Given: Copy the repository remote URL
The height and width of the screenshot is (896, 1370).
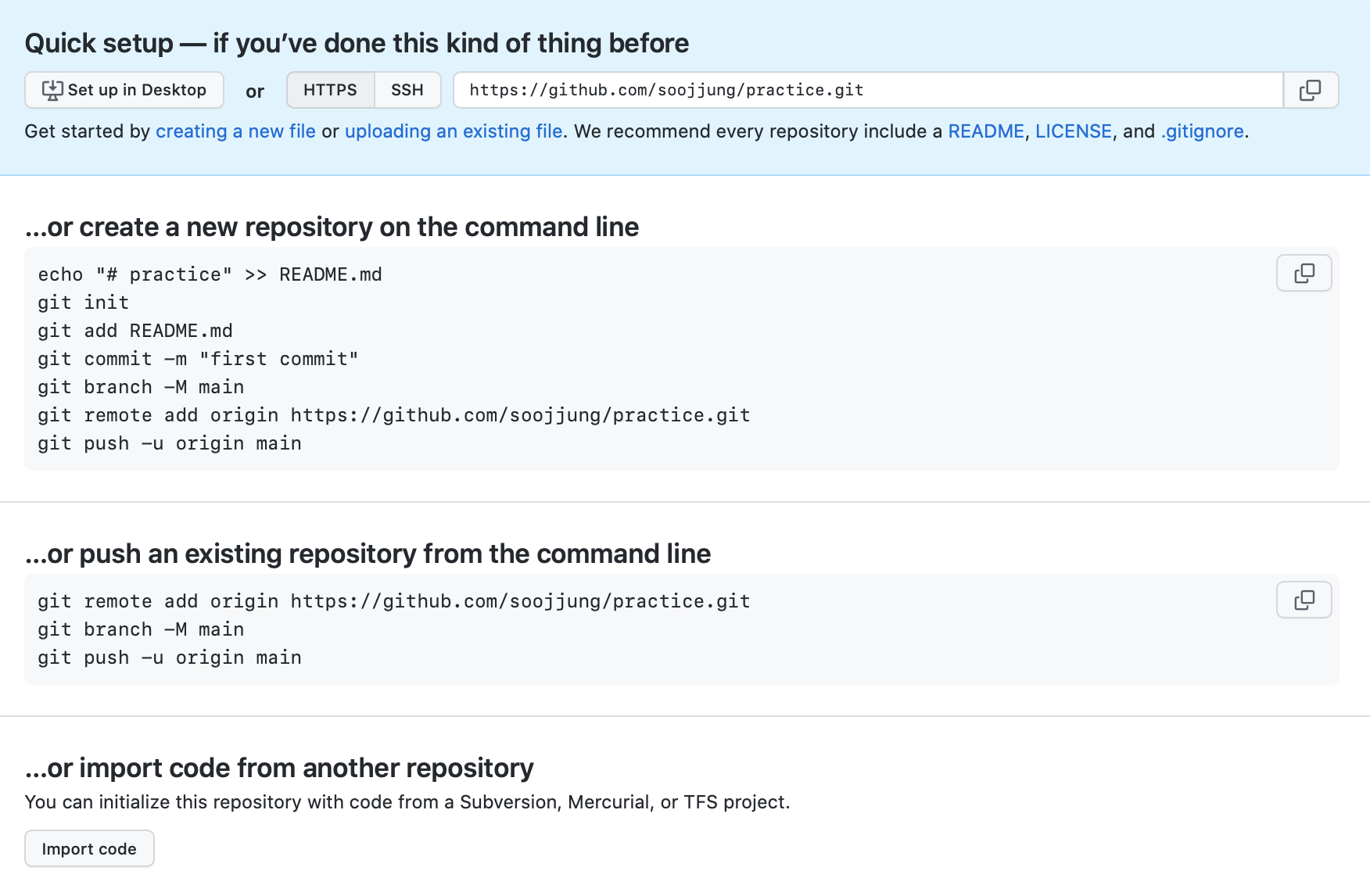Looking at the screenshot, I should pos(1310,90).
